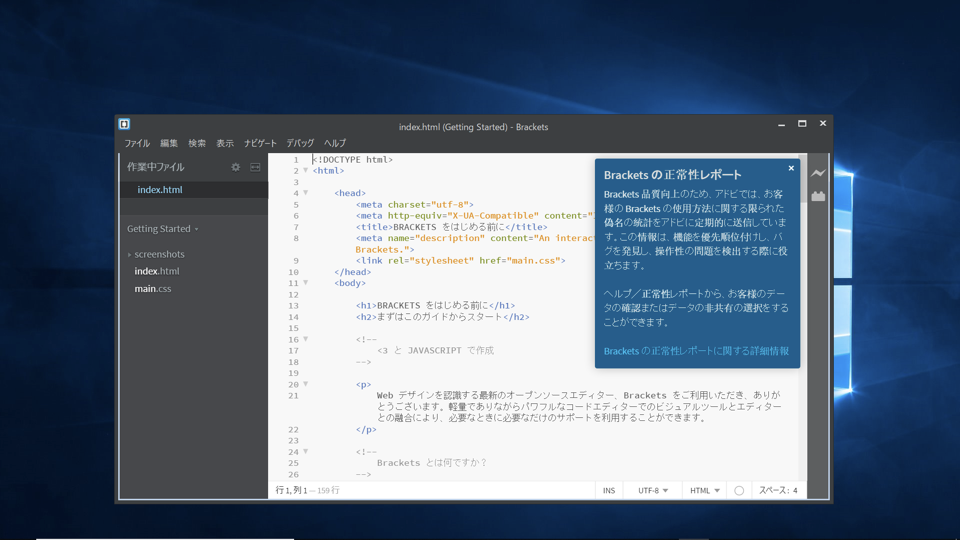Click the h1 BRACKETS heading line
This screenshot has height=540, width=960.
(435, 306)
